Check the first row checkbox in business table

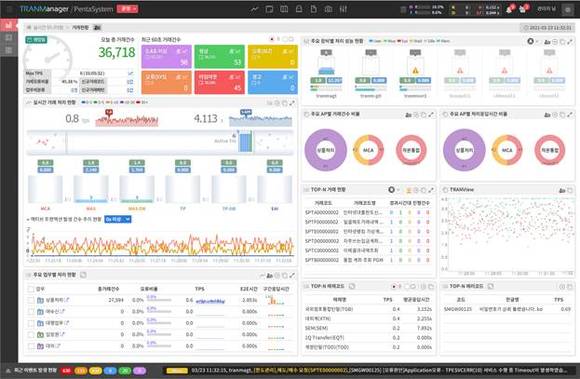coord(31,300)
